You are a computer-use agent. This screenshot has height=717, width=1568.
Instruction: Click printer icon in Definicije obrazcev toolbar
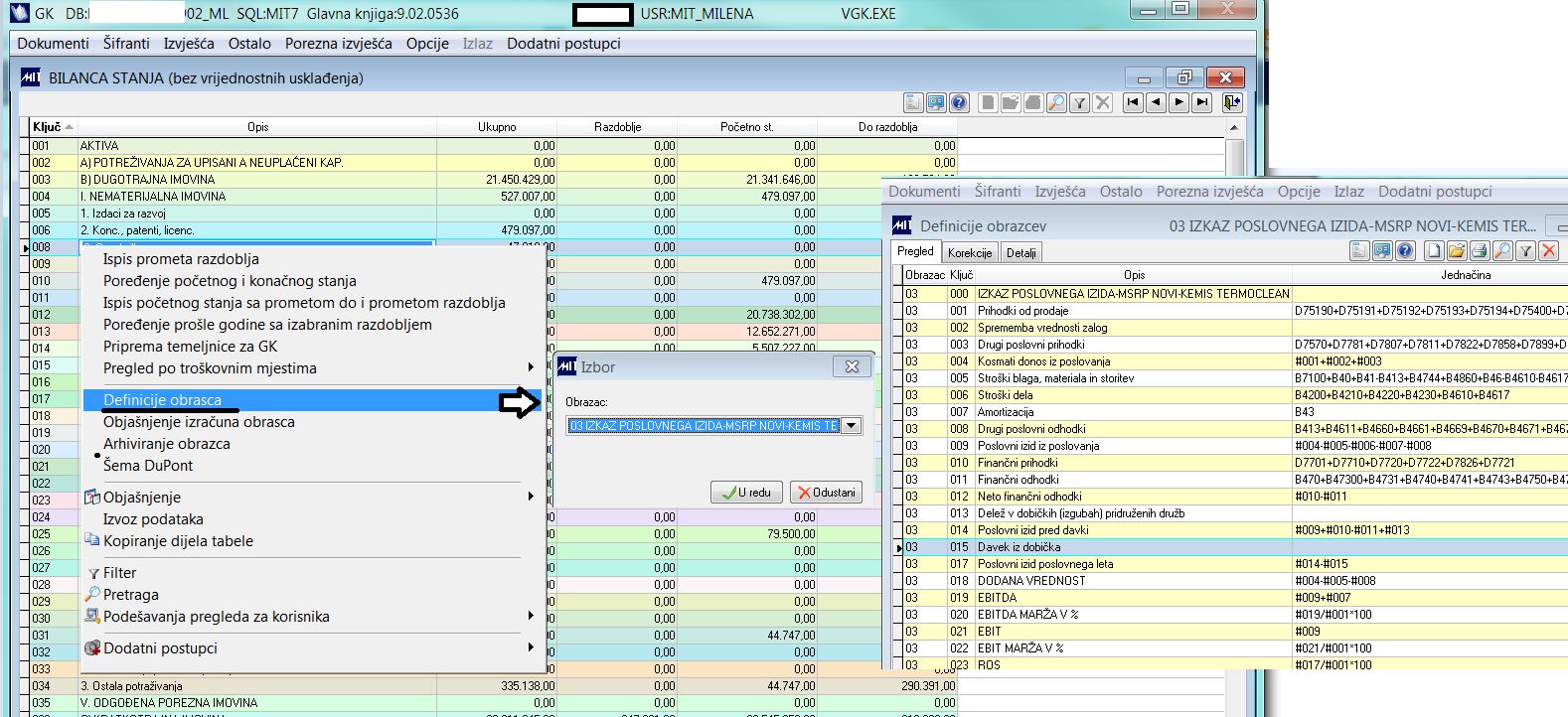[x=1480, y=251]
